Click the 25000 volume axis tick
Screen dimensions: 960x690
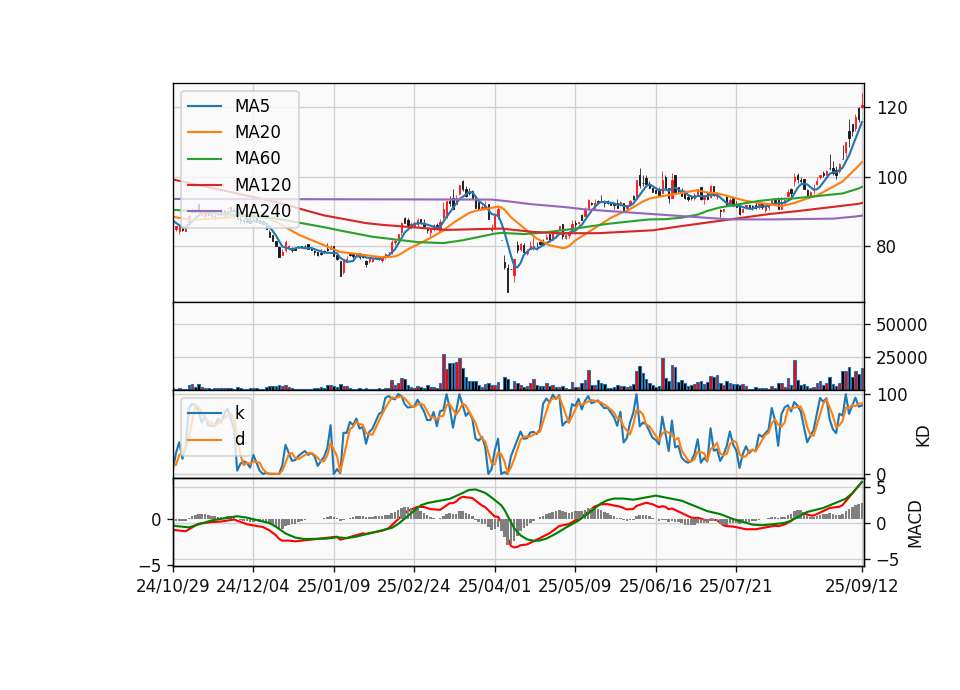(x=902, y=358)
